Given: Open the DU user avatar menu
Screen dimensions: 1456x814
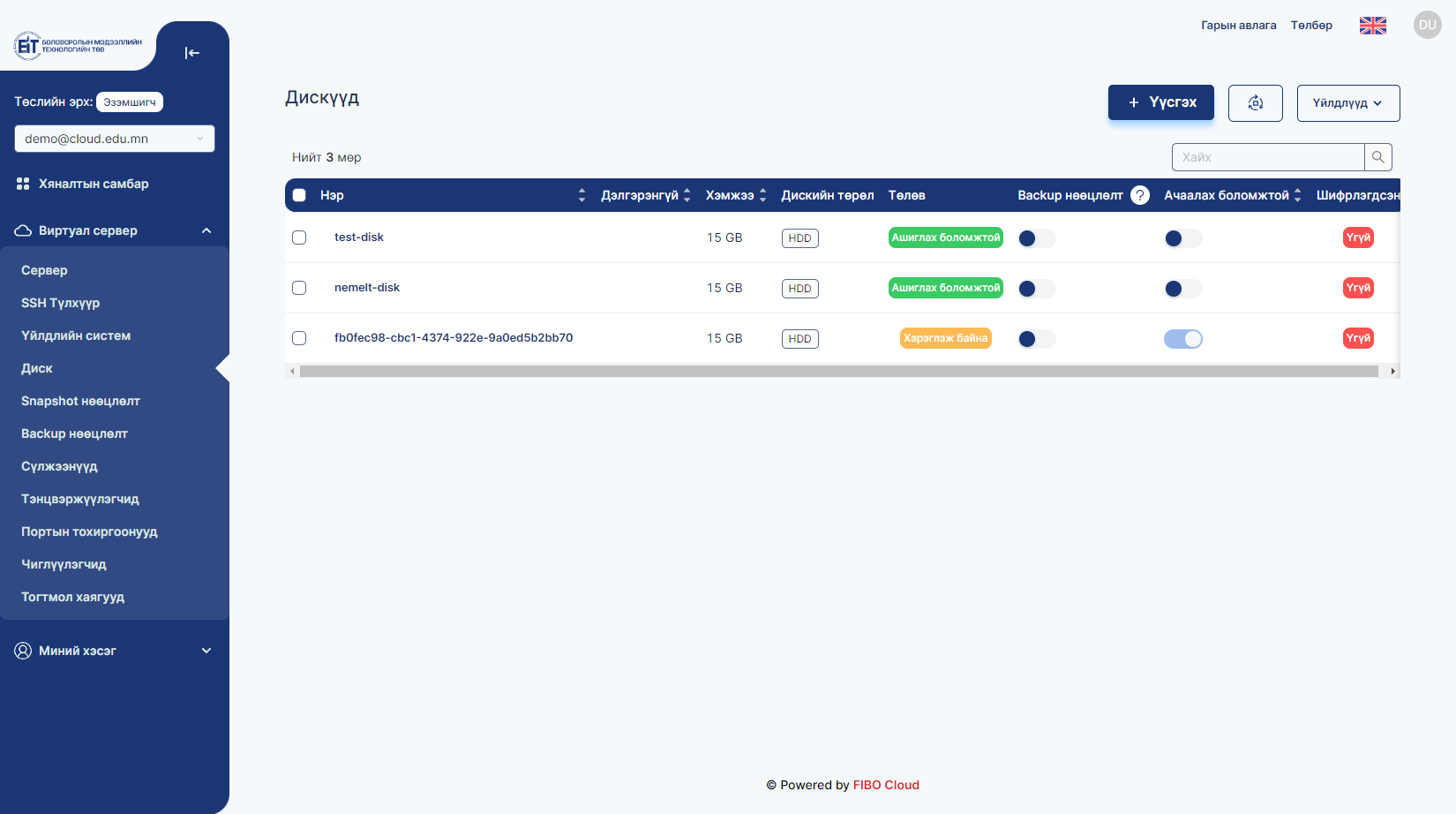Looking at the screenshot, I should pyautogui.click(x=1427, y=25).
